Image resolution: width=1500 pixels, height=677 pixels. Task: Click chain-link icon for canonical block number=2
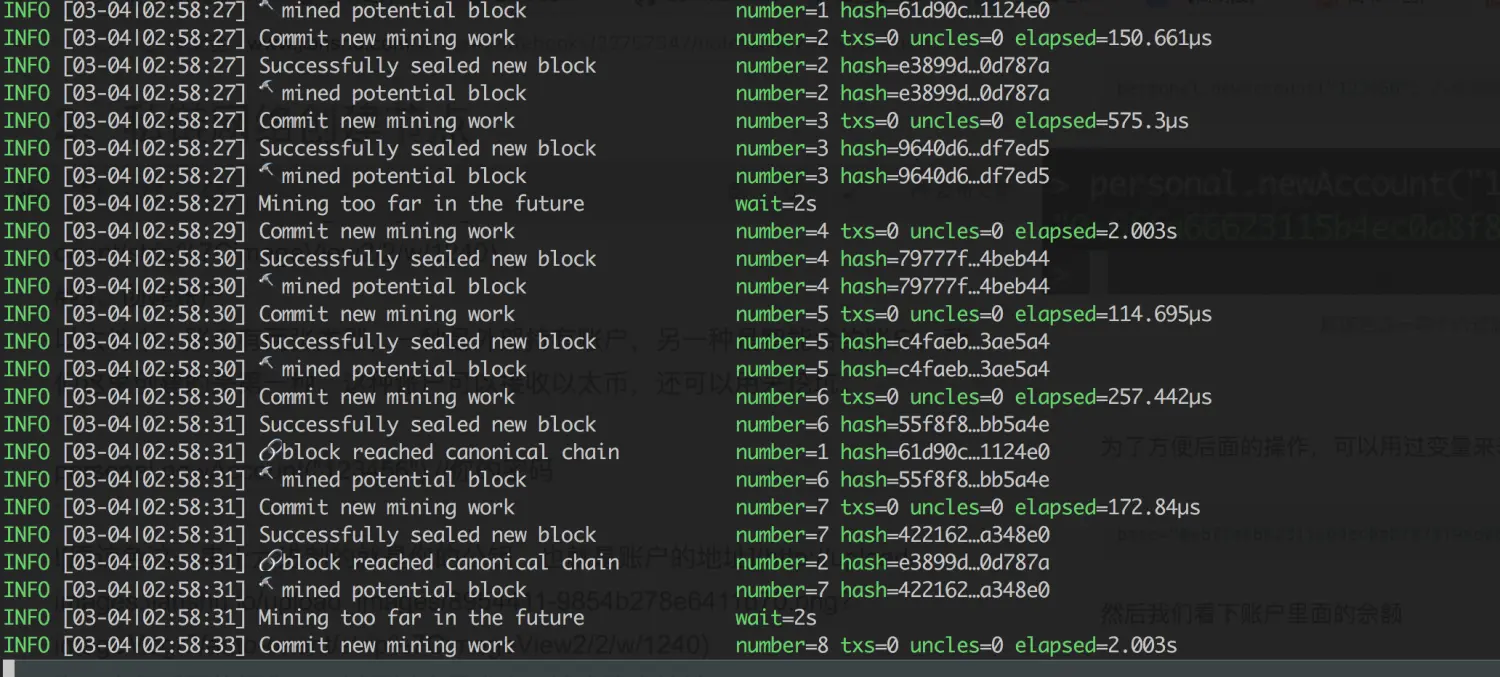[x=269, y=562]
